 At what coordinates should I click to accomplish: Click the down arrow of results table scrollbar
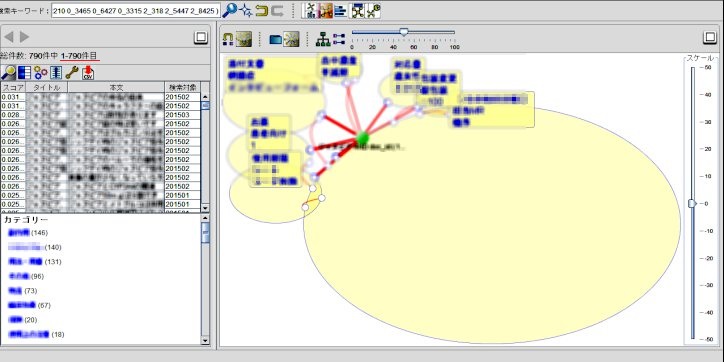[205, 208]
